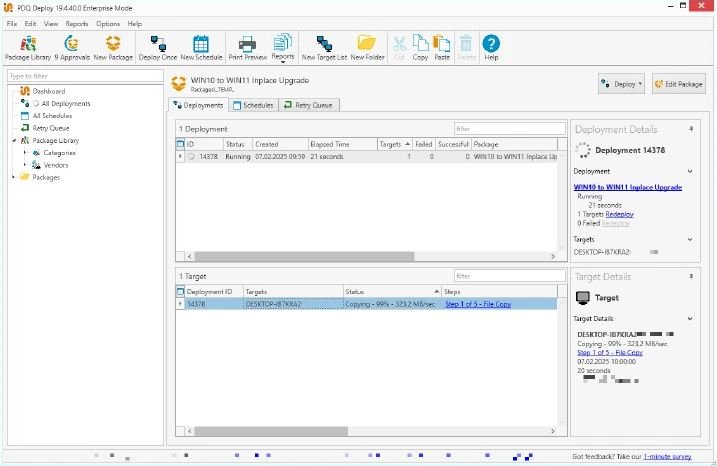Click the deployments list filter field

pos(509,129)
